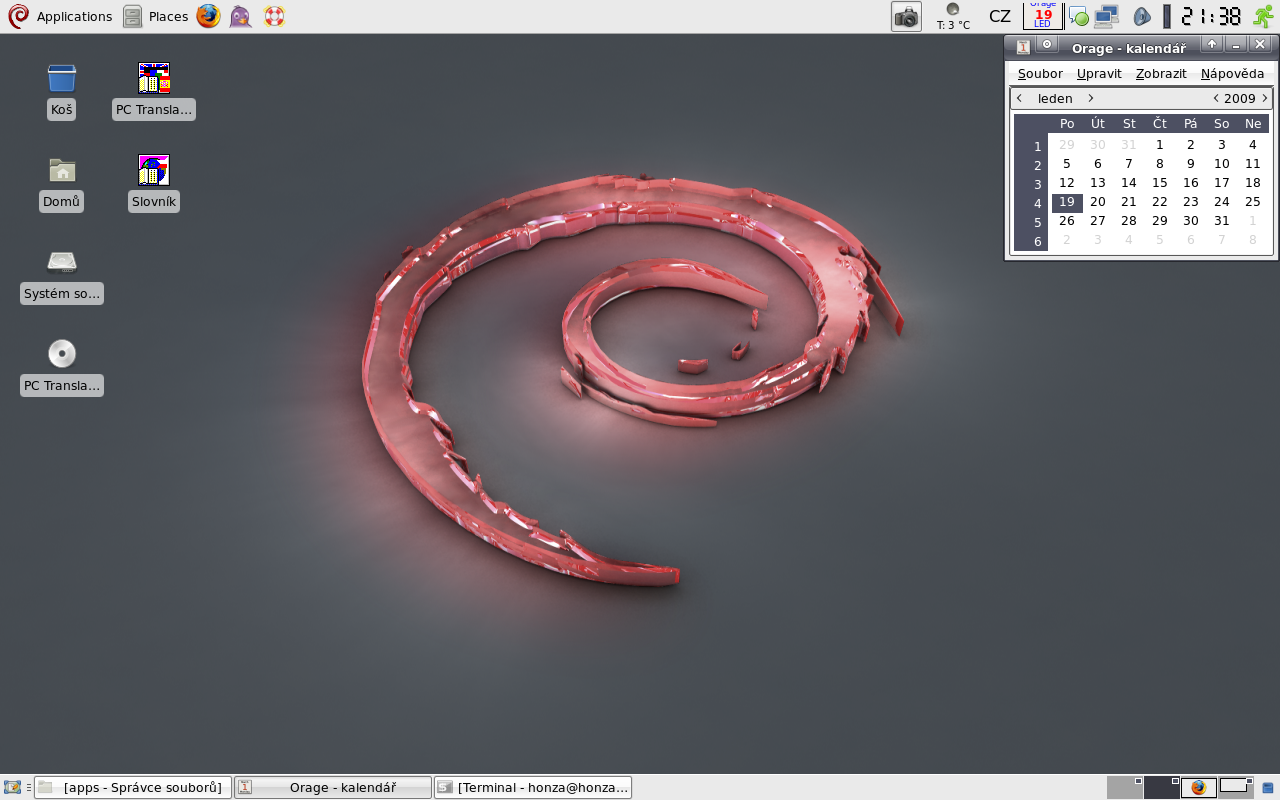The image size is (1280, 800).
Task: Open the Koš trash desktop icon
Action: [62, 79]
